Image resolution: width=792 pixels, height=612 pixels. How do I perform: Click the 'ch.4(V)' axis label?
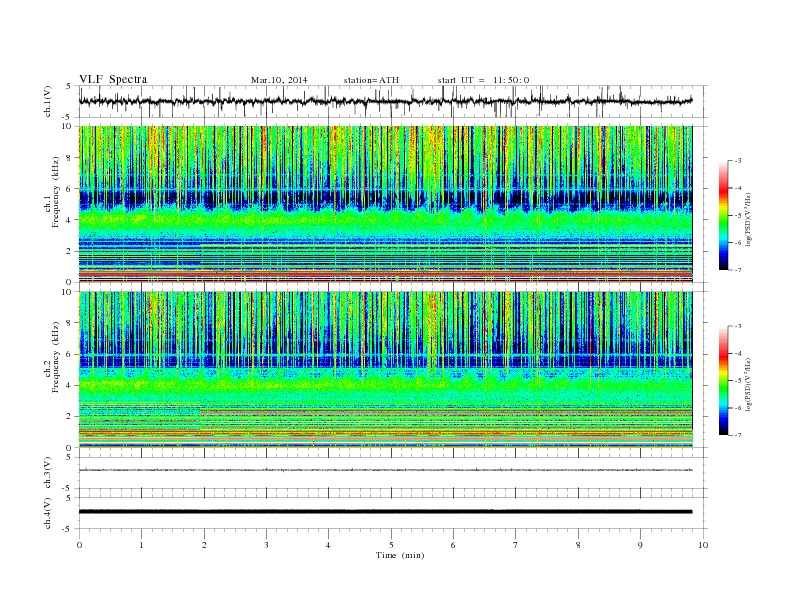[48, 513]
